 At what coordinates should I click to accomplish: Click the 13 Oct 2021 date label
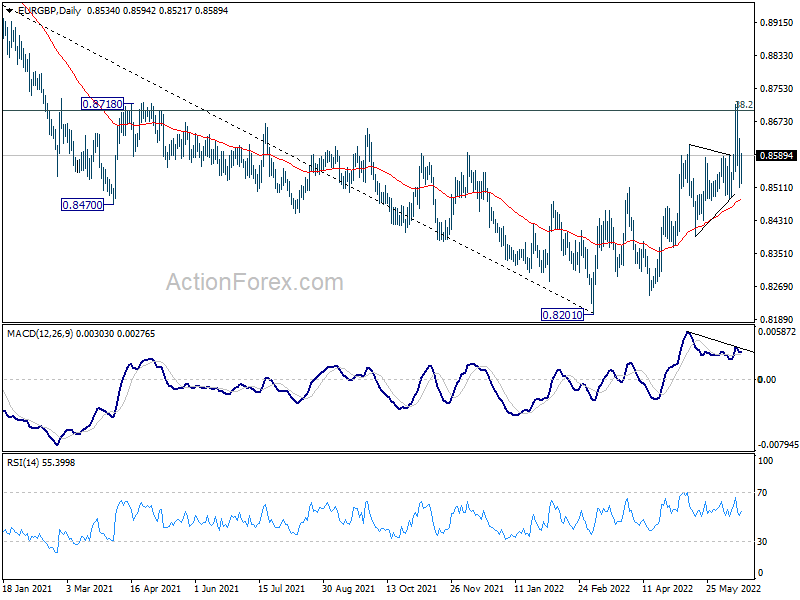click(x=411, y=589)
